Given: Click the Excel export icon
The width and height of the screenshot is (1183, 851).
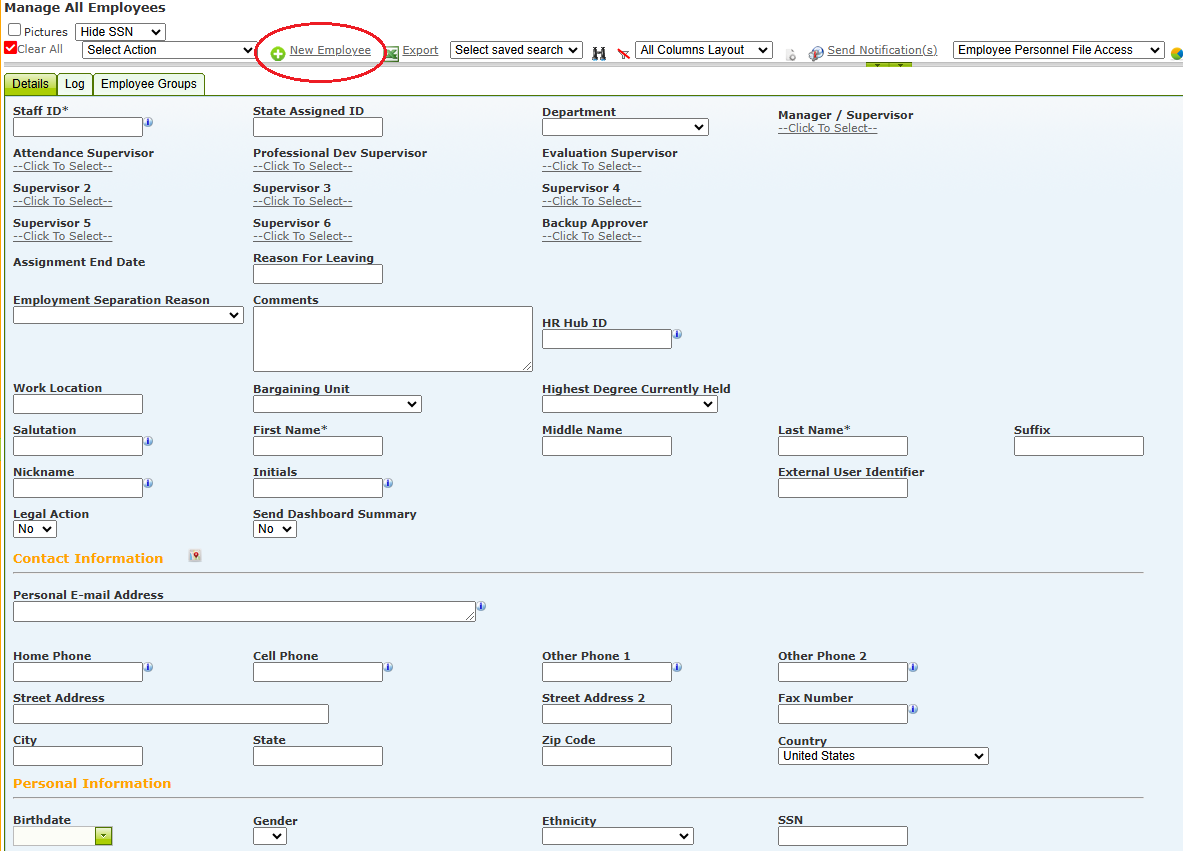Looking at the screenshot, I should click(x=392, y=54).
